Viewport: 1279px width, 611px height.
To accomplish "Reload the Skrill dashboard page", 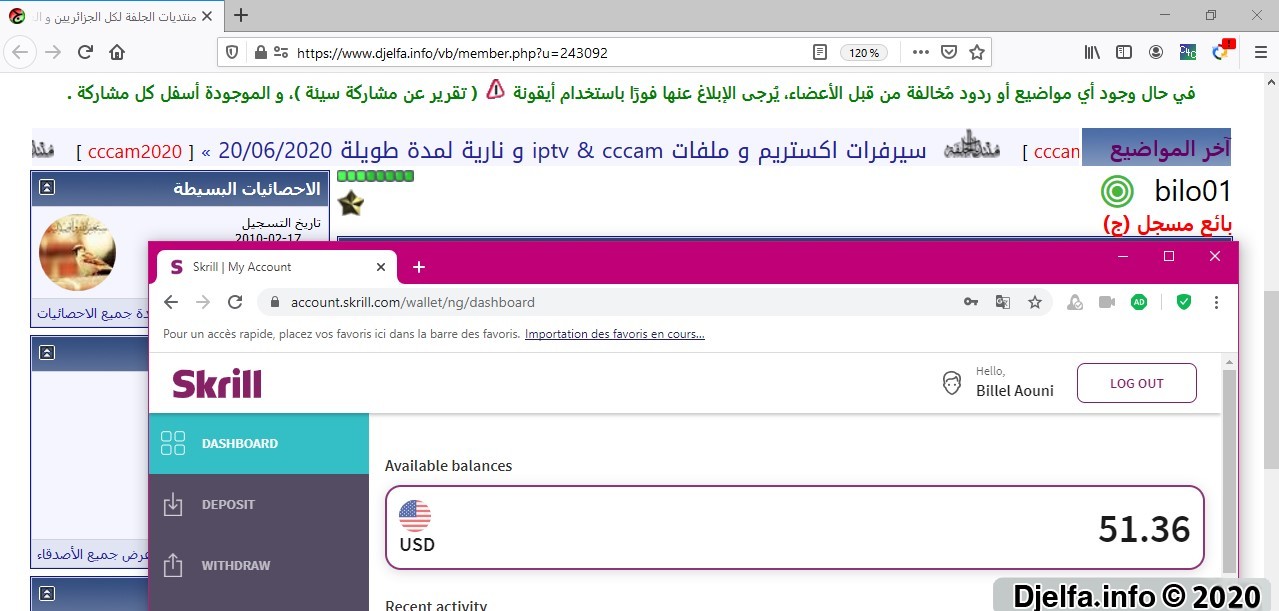I will point(235,302).
